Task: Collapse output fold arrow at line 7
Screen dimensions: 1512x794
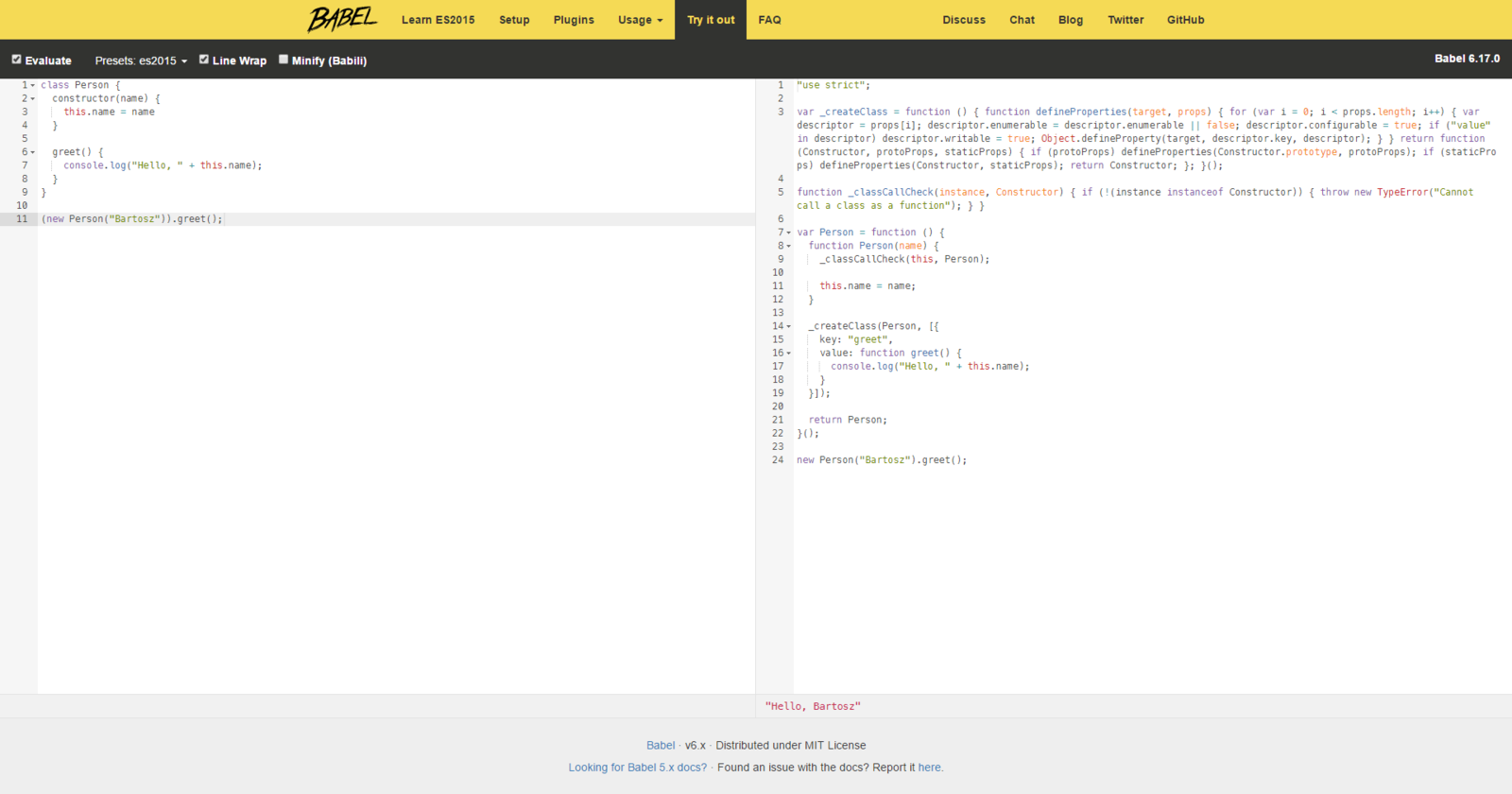Action: pyautogui.click(x=789, y=233)
